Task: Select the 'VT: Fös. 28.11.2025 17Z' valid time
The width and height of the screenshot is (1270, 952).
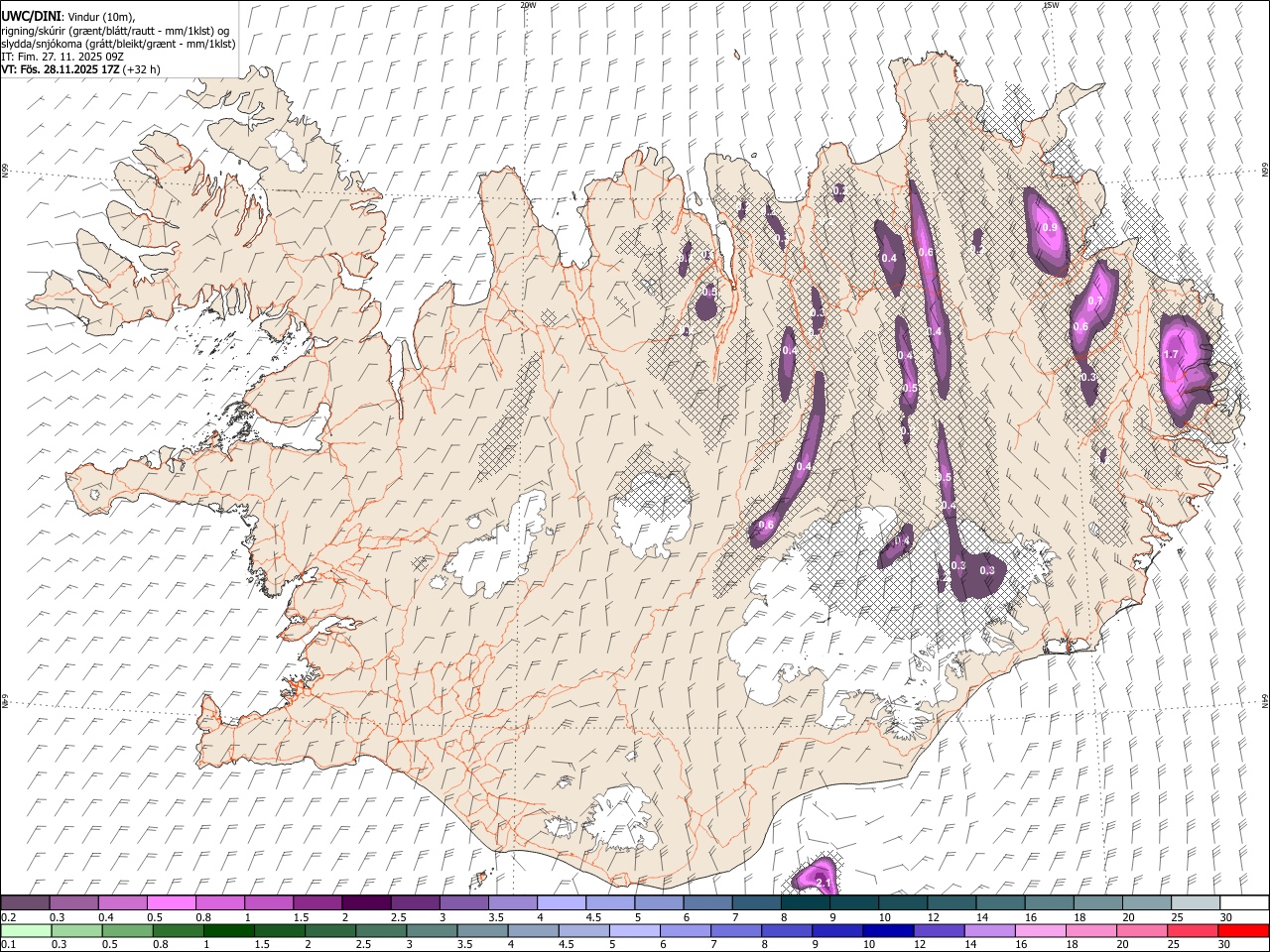Action: [61, 69]
